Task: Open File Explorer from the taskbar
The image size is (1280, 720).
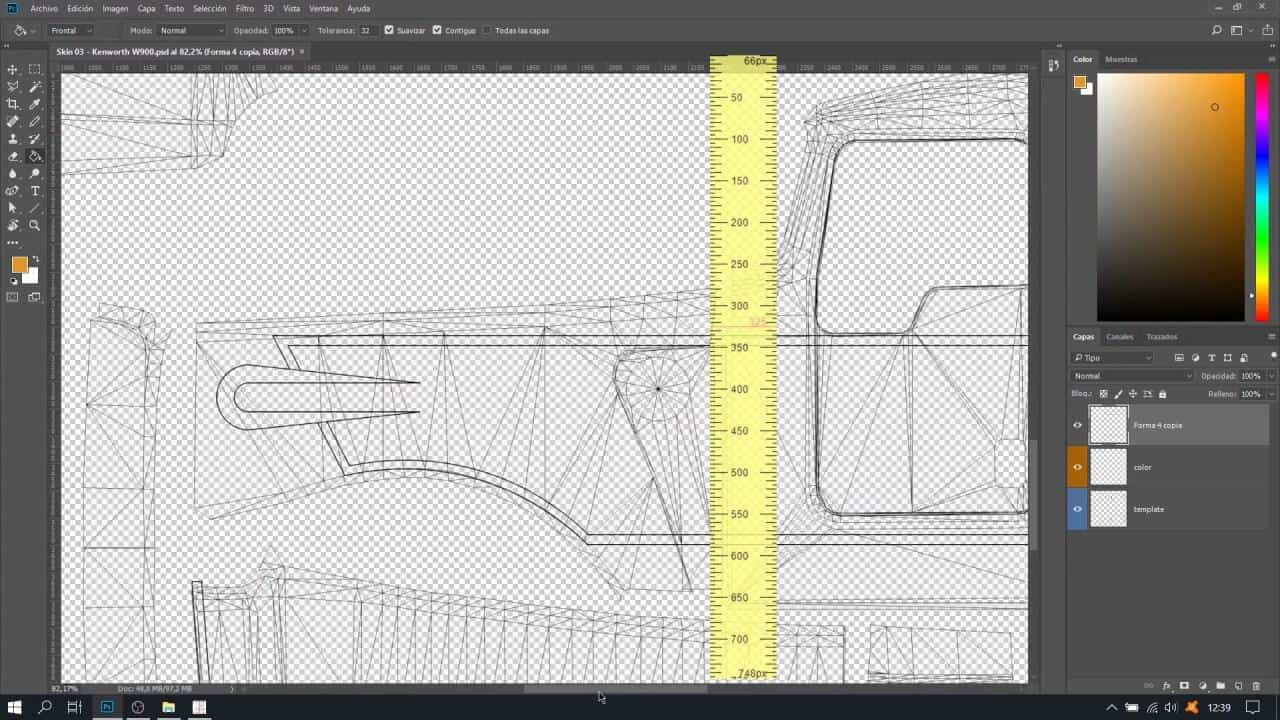Action: (x=168, y=707)
